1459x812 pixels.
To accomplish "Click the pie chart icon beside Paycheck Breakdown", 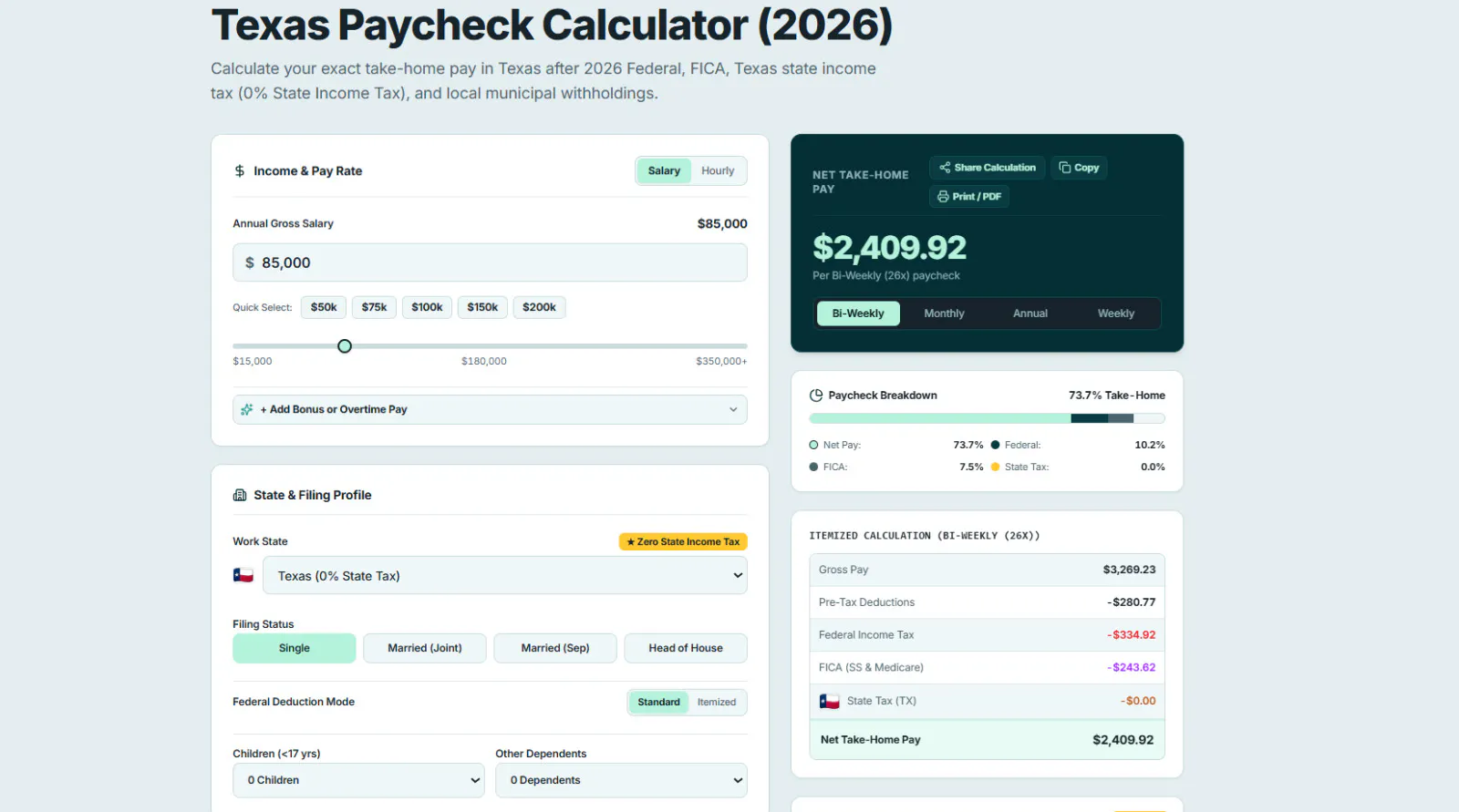I will click(816, 396).
